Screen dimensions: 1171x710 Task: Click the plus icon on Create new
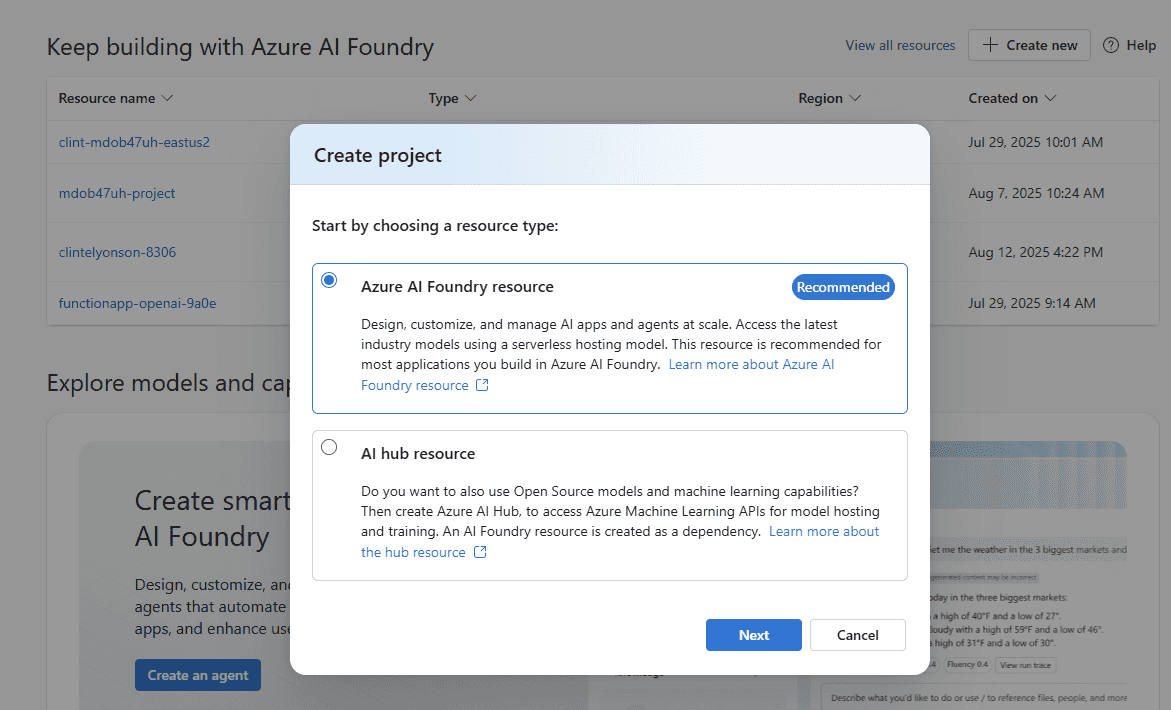990,45
